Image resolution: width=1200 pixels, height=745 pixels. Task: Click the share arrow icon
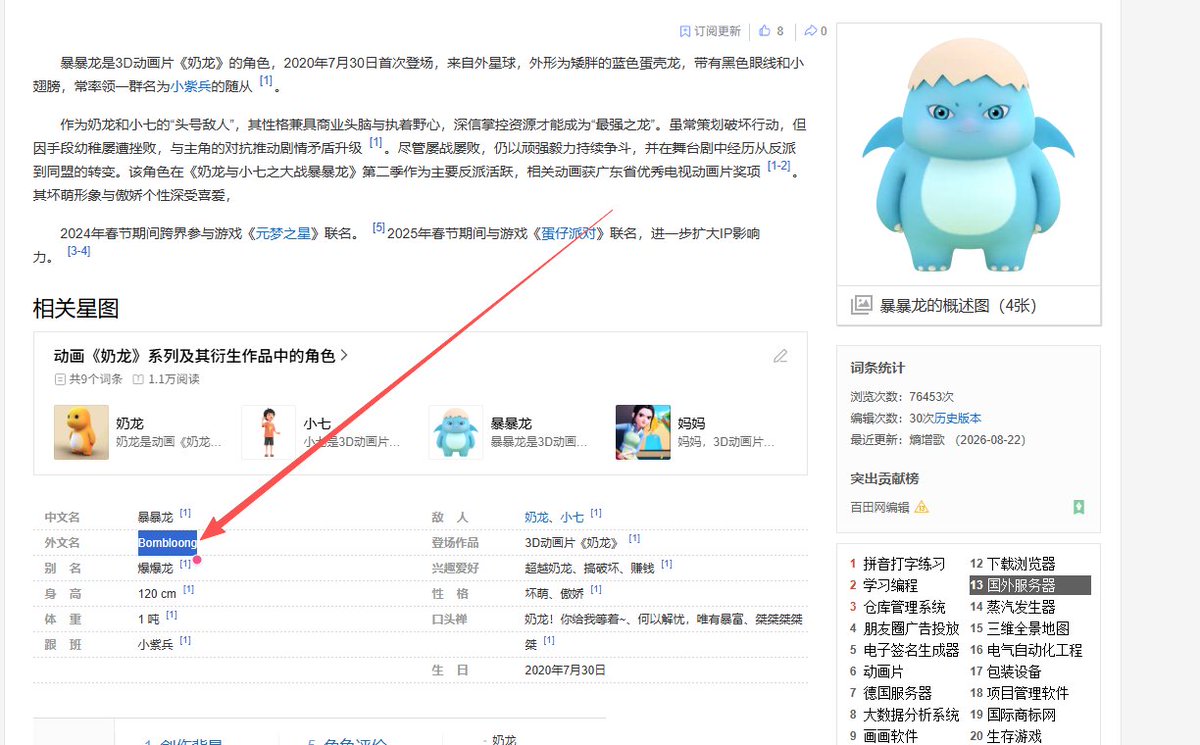point(810,31)
